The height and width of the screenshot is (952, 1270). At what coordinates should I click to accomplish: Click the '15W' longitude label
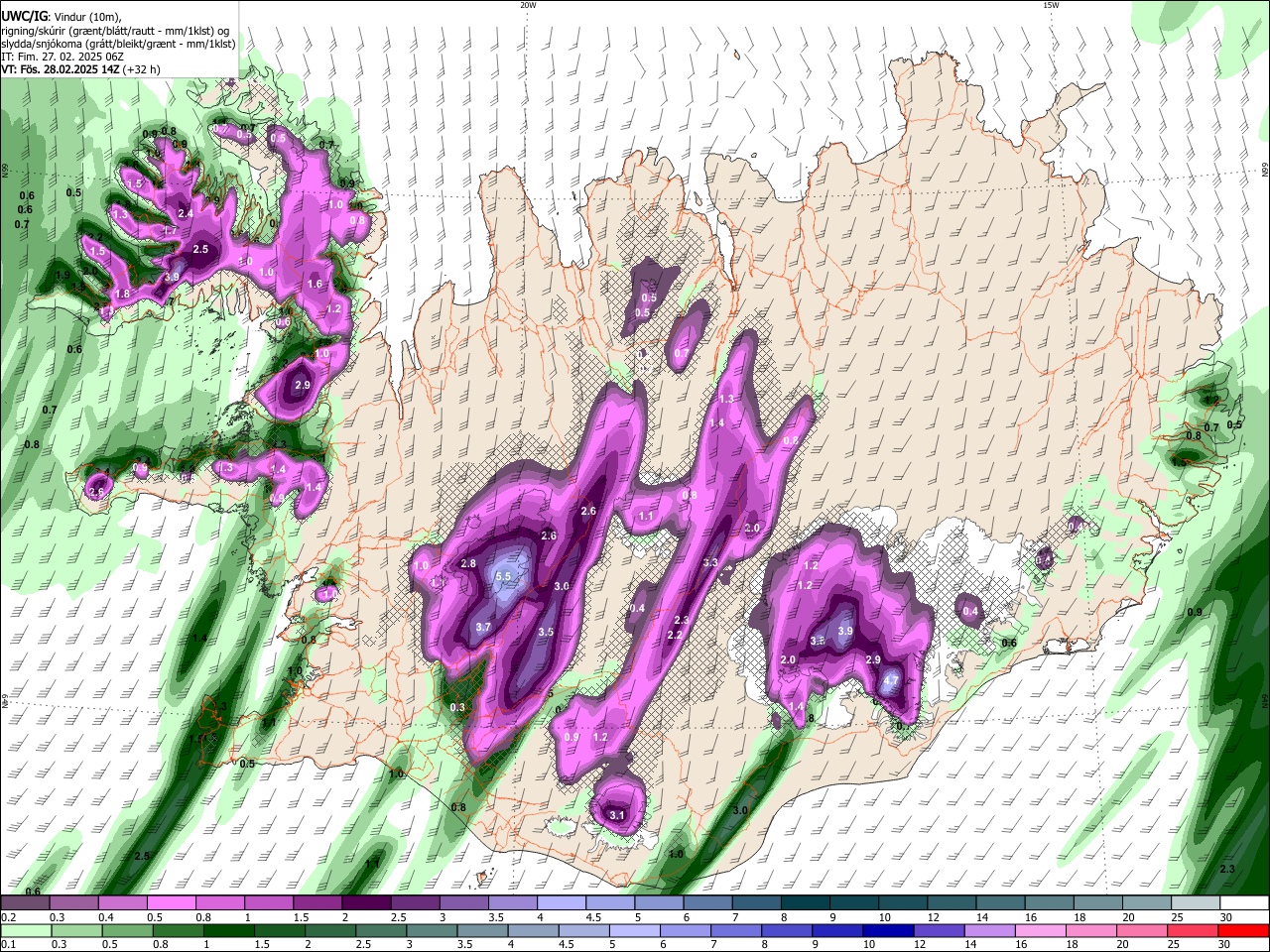tap(1050, 5)
